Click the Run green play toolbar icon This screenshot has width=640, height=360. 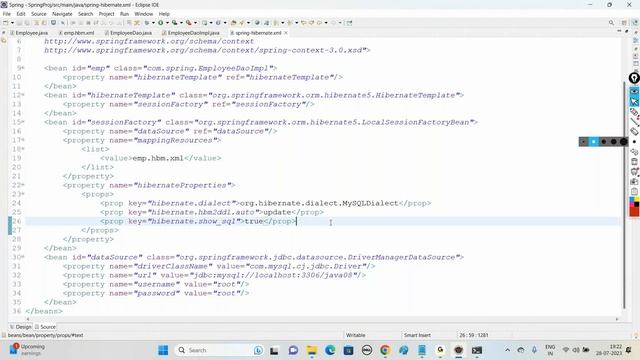click(x=161, y=23)
